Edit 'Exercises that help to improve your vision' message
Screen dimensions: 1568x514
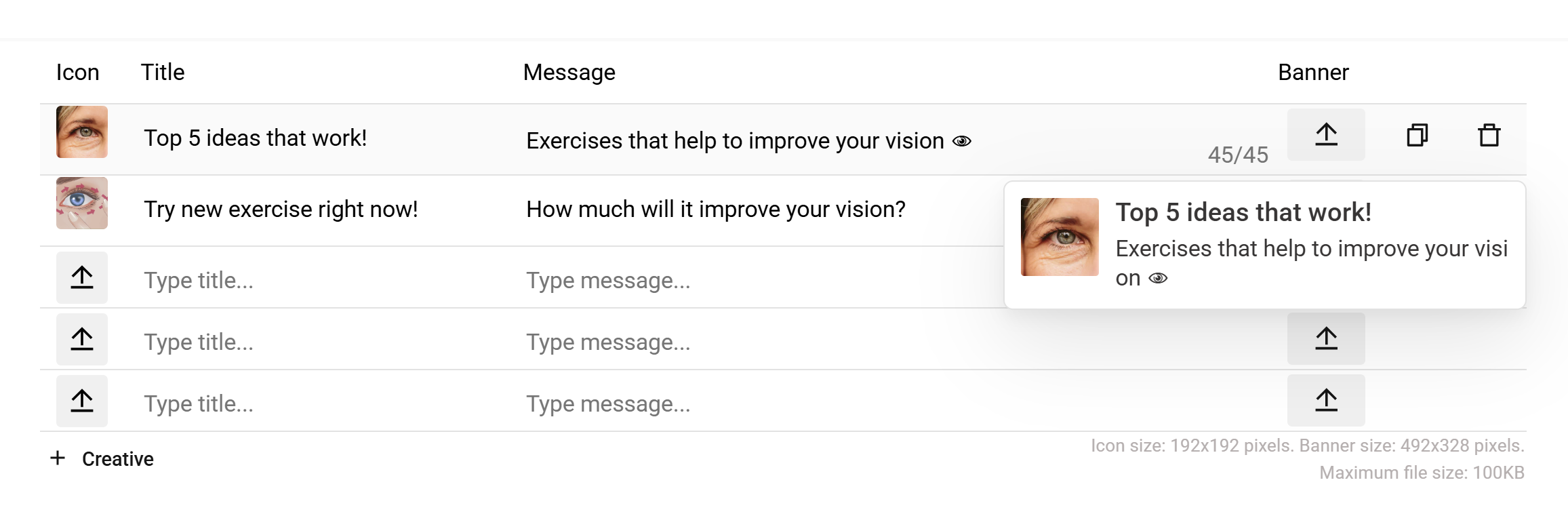(x=735, y=141)
